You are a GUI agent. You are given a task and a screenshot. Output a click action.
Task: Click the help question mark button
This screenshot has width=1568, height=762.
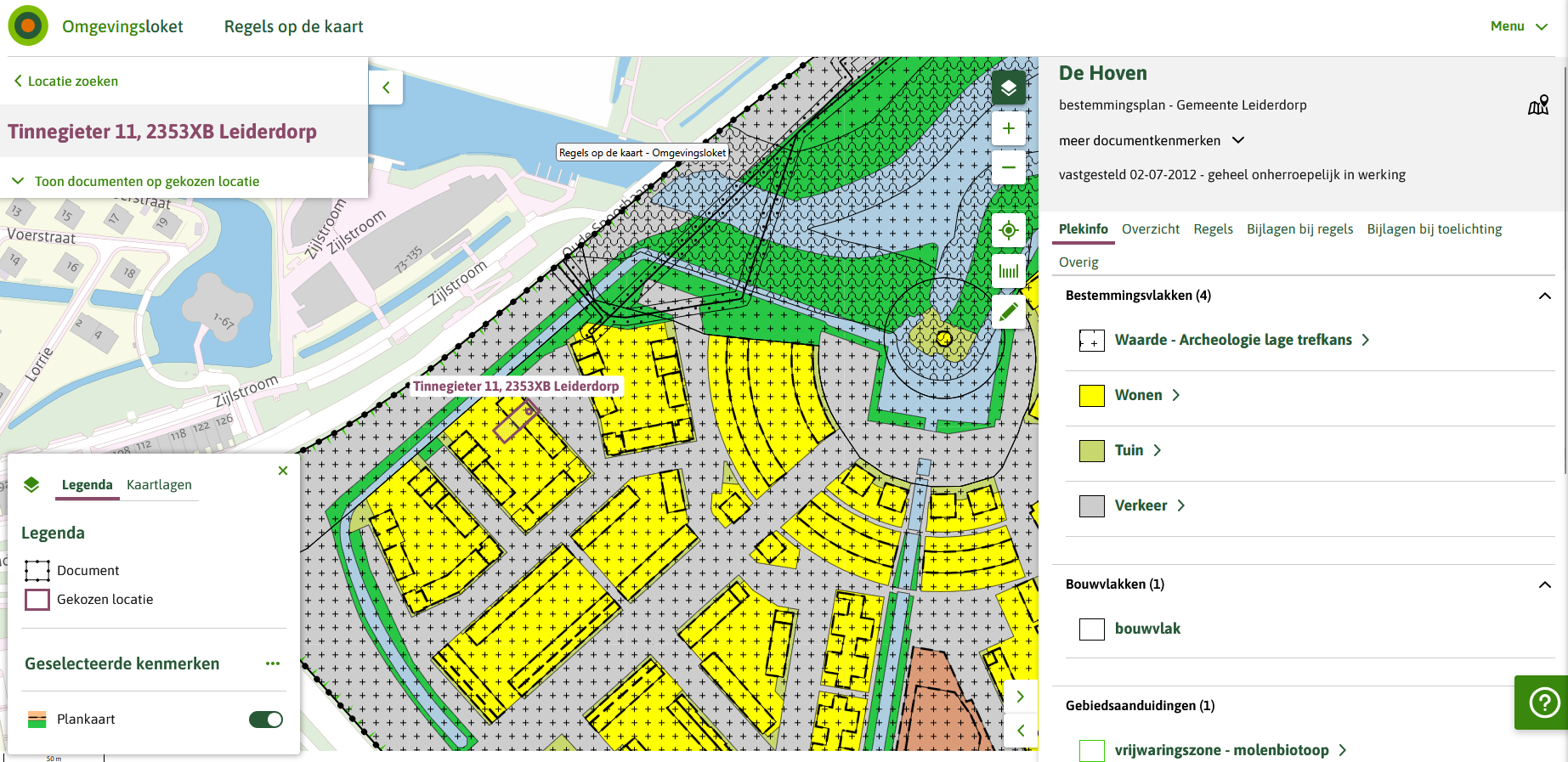(1543, 703)
